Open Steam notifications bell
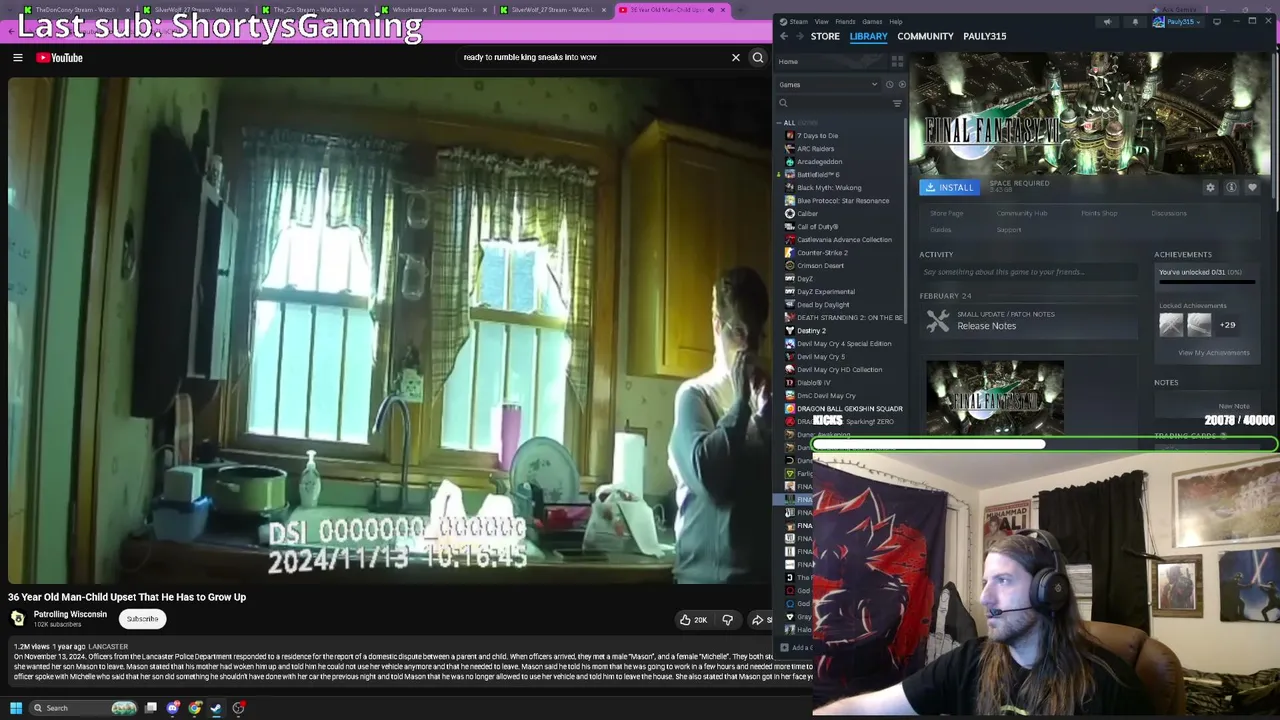Image resolution: width=1280 pixels, height=720 pixels. [1135, 21]
